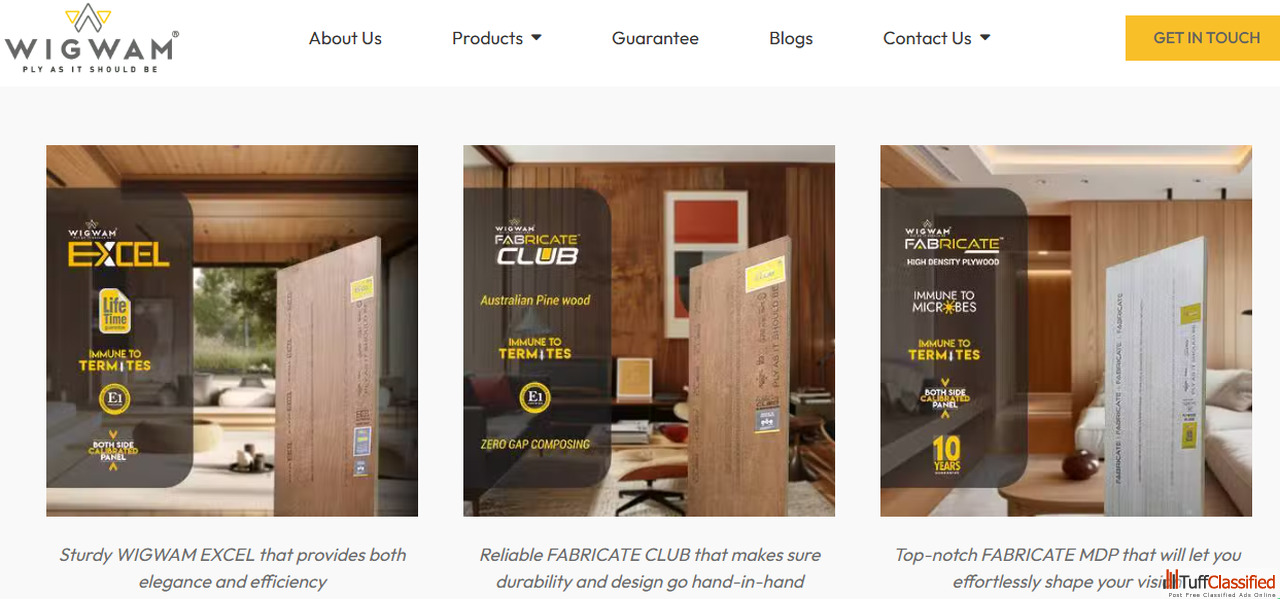Select the Reliable FABRICATE CLUB caption text

pyautogui.click(x=650, y=568)
